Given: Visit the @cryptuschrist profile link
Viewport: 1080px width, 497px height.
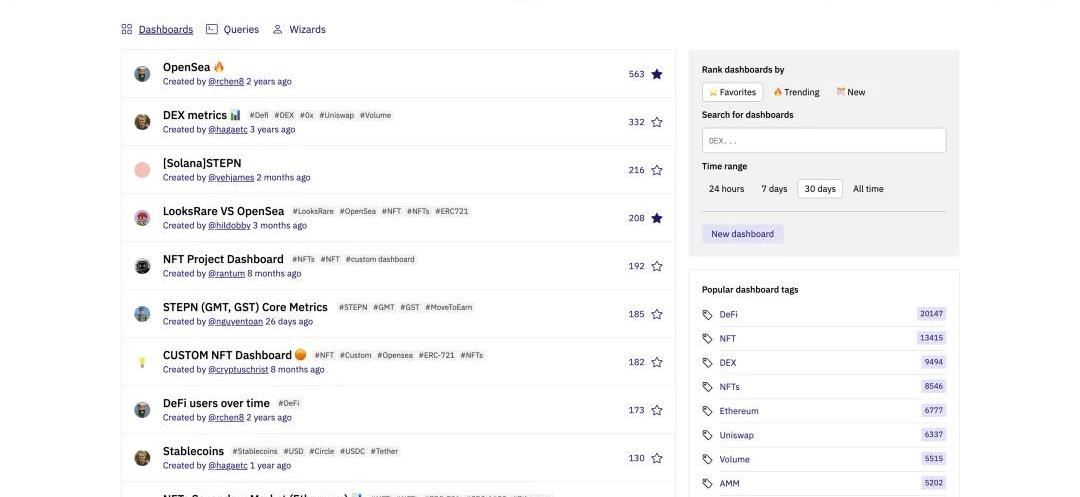Looking at the screenshot, I should tap(238, 370).
